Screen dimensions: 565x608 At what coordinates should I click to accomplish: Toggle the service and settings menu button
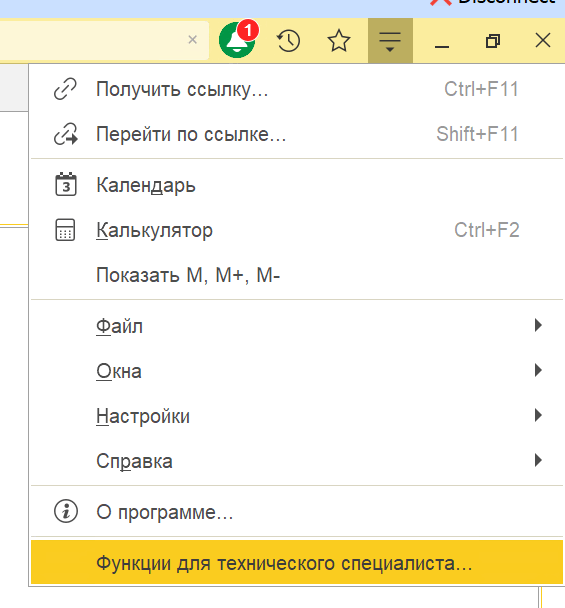click(x=390, y=40)
